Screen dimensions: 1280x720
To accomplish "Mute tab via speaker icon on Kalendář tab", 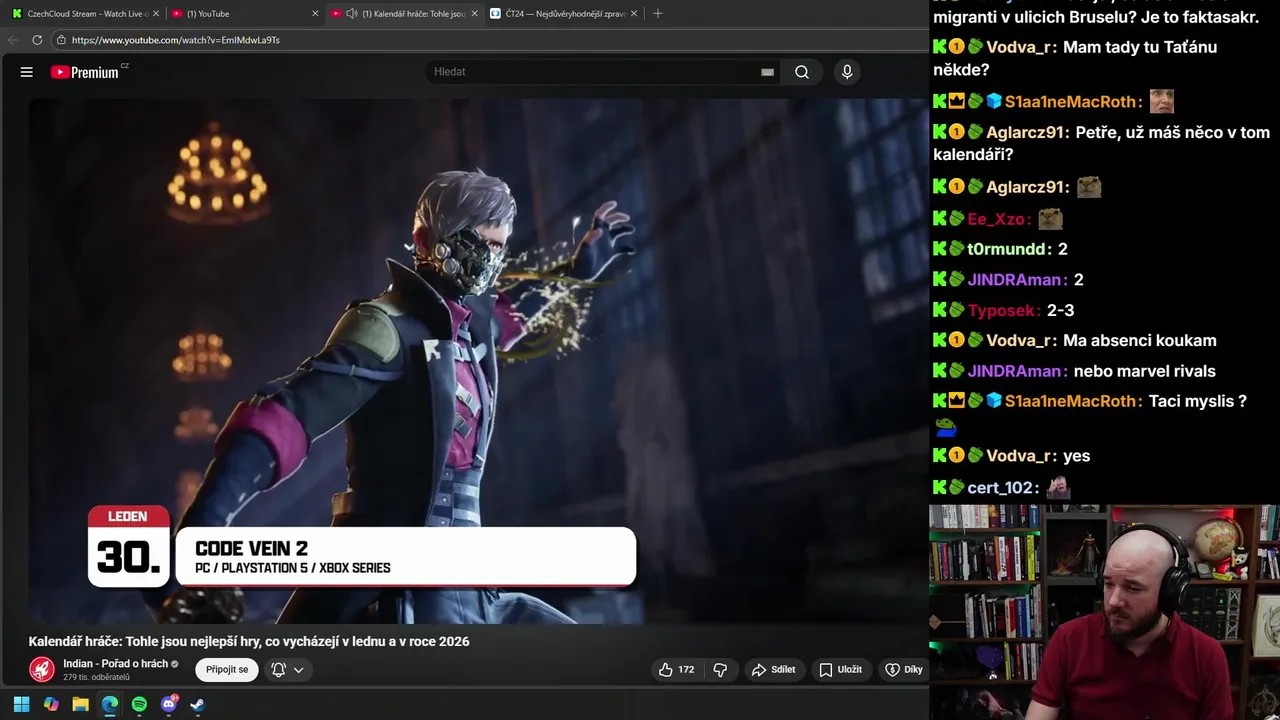I will point(352,14).
